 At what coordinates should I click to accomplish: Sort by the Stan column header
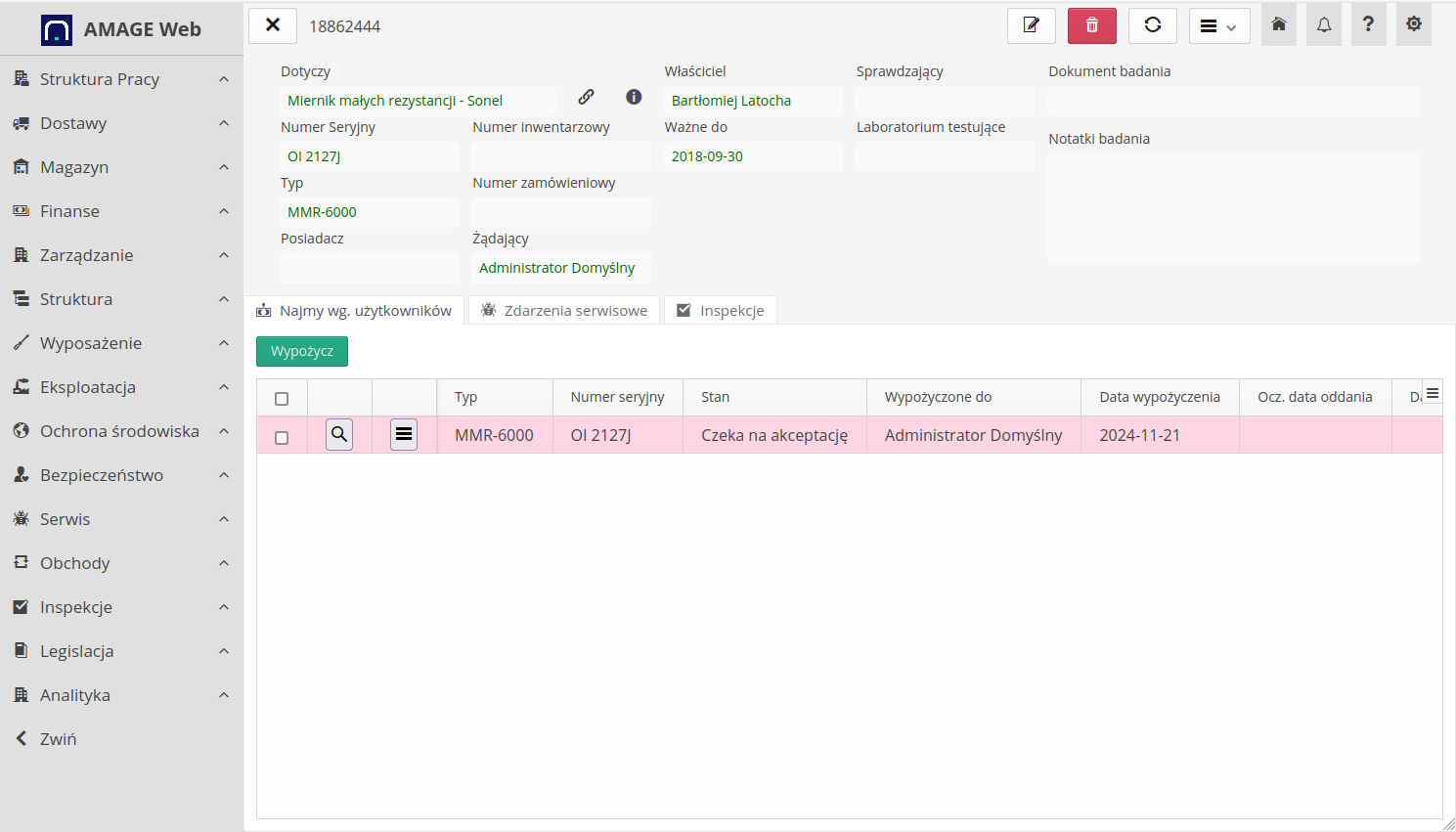click(x=774, y=397)
